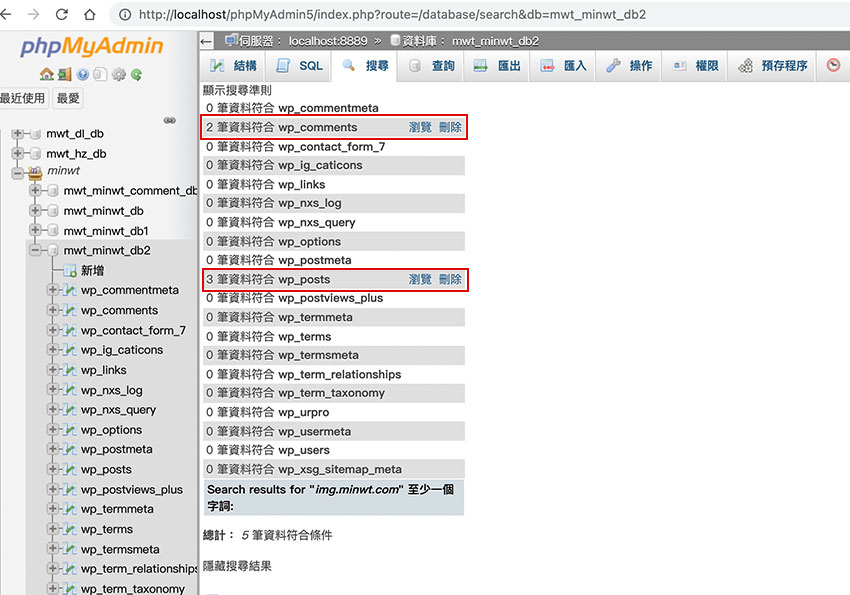Click 新增 to create a new table
The width and height of the screenshot is (850, 595).
[x=92, y=270]
